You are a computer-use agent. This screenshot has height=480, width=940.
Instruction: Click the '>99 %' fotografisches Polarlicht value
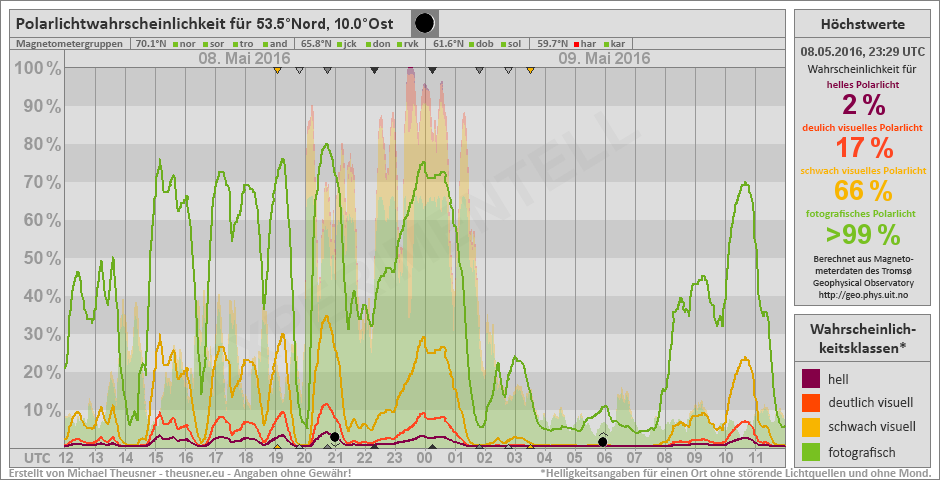[862, 234]
